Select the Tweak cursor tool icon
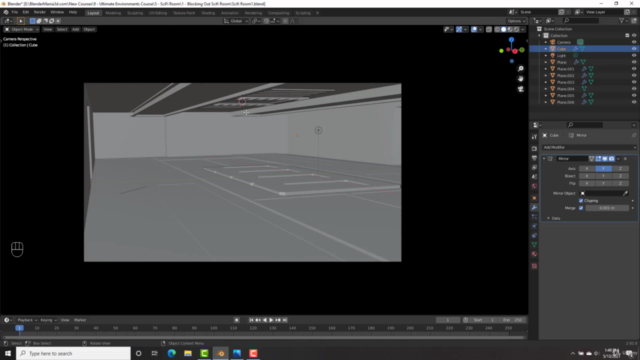The height and width of the screenshot is (360, 640). pos(21,21)
